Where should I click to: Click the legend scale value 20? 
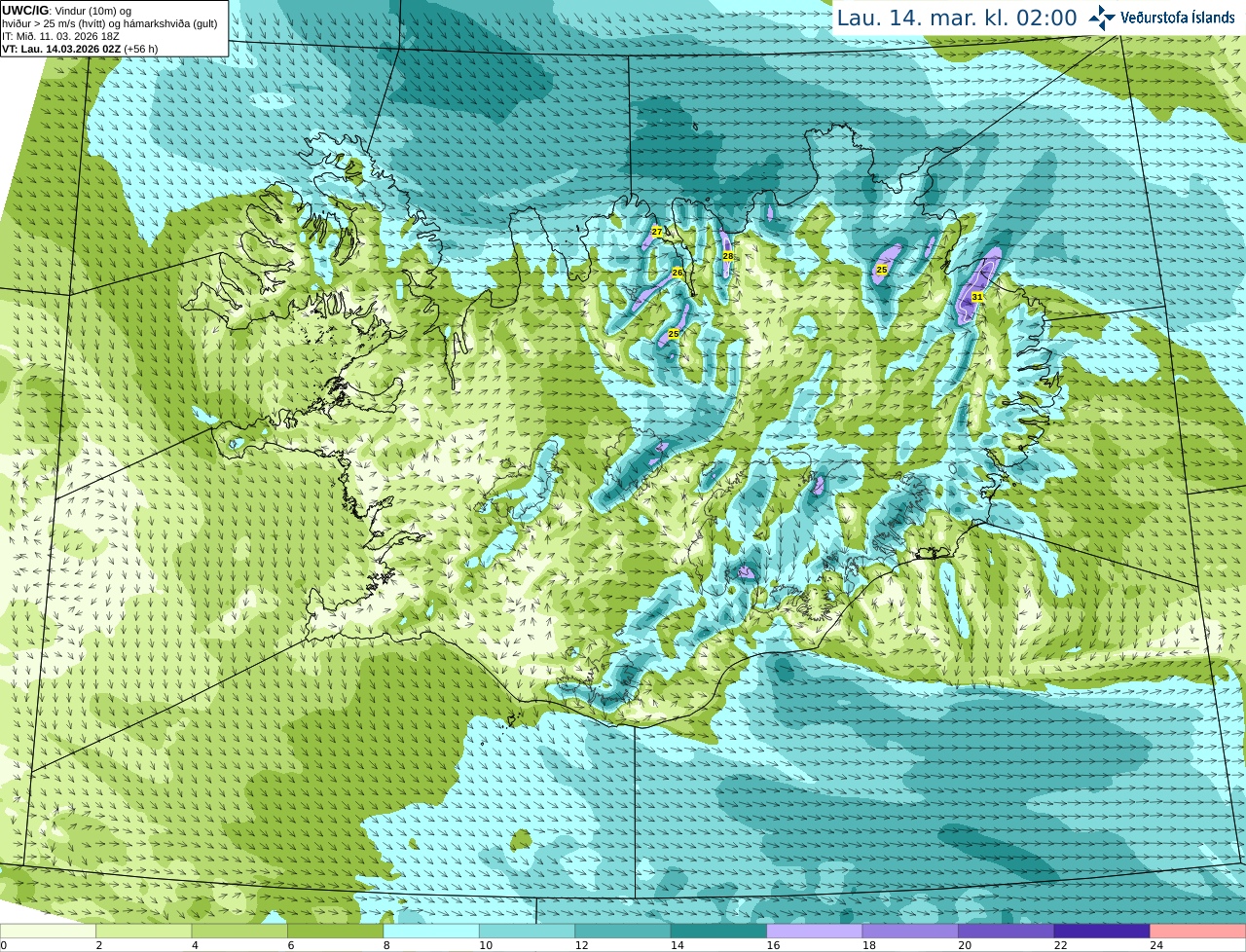coord(965,945)
